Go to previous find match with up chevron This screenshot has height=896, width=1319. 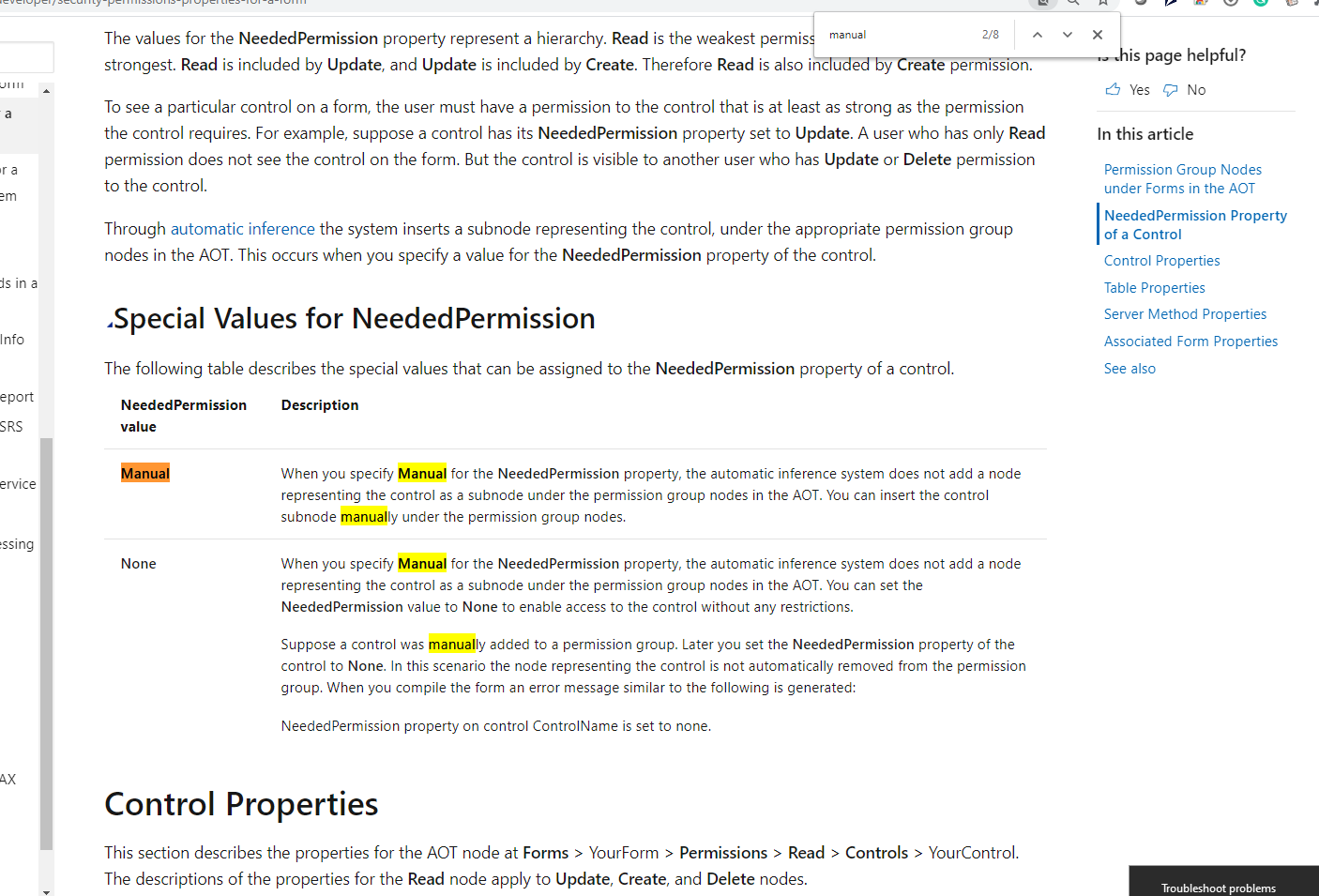(1038, 35)
